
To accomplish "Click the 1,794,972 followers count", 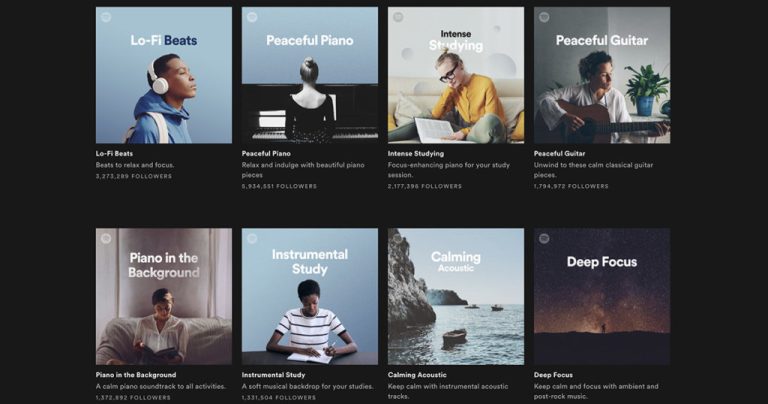I will pos(571,186).
